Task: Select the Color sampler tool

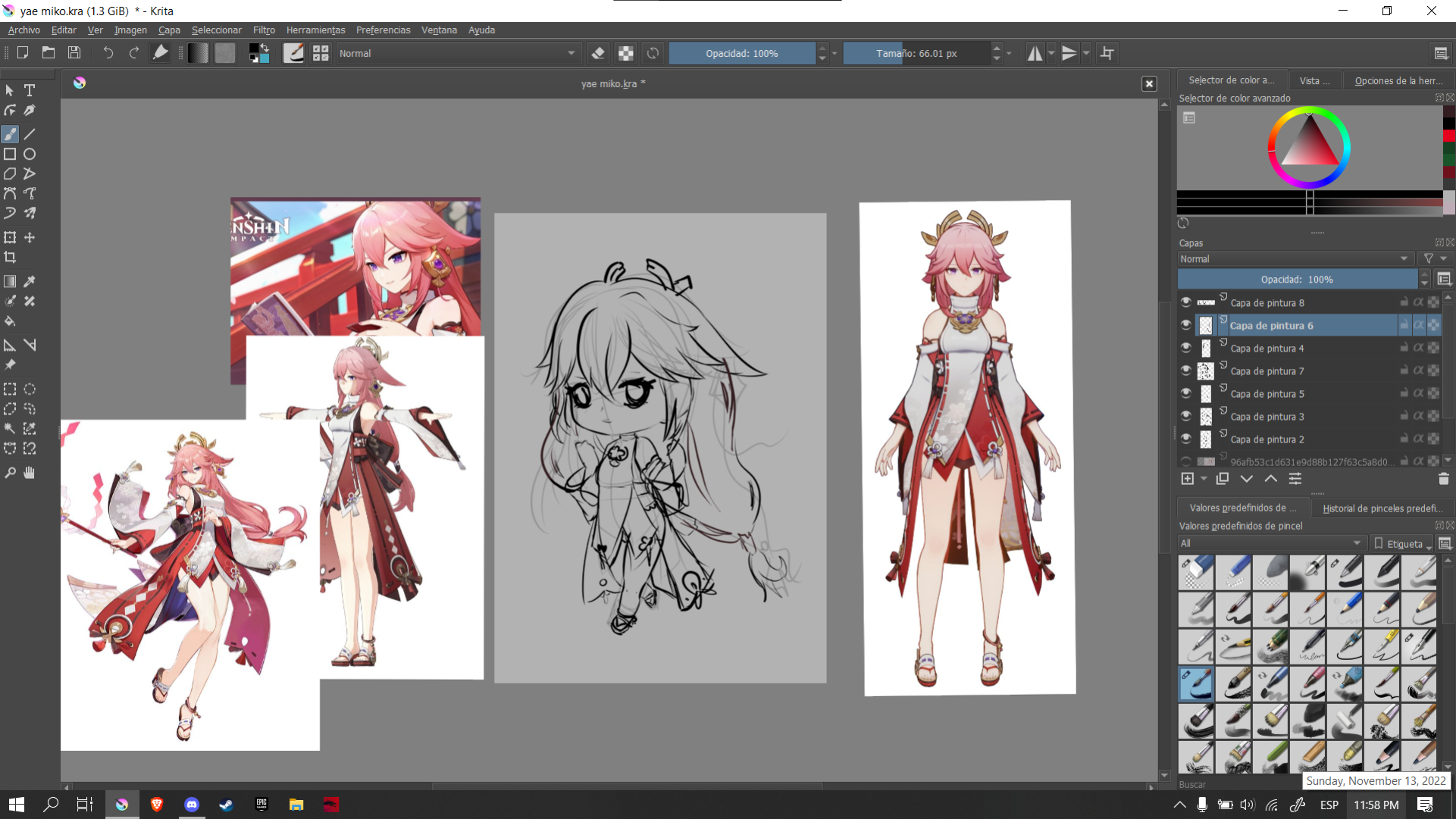Action: (30, 281)
